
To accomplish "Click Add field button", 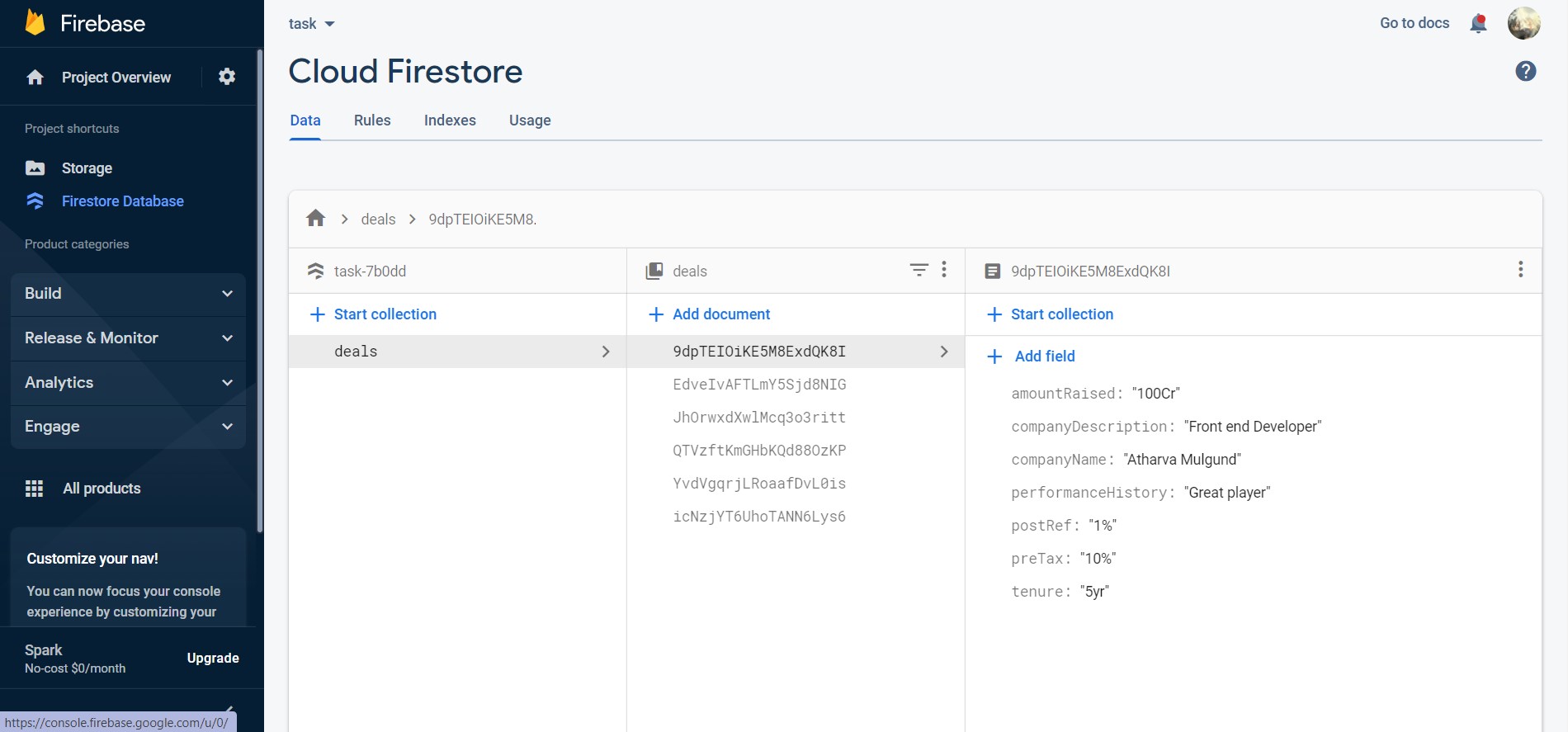I will coord(1045,357).
